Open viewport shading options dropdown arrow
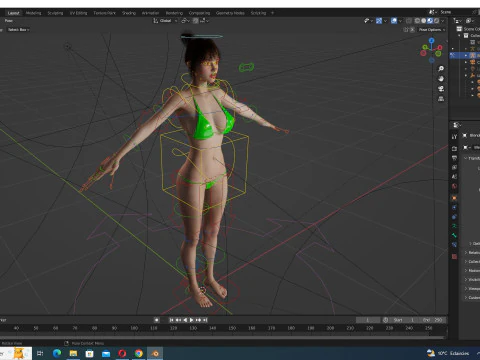This screenshot has height=360, width=480. point(443,21)
